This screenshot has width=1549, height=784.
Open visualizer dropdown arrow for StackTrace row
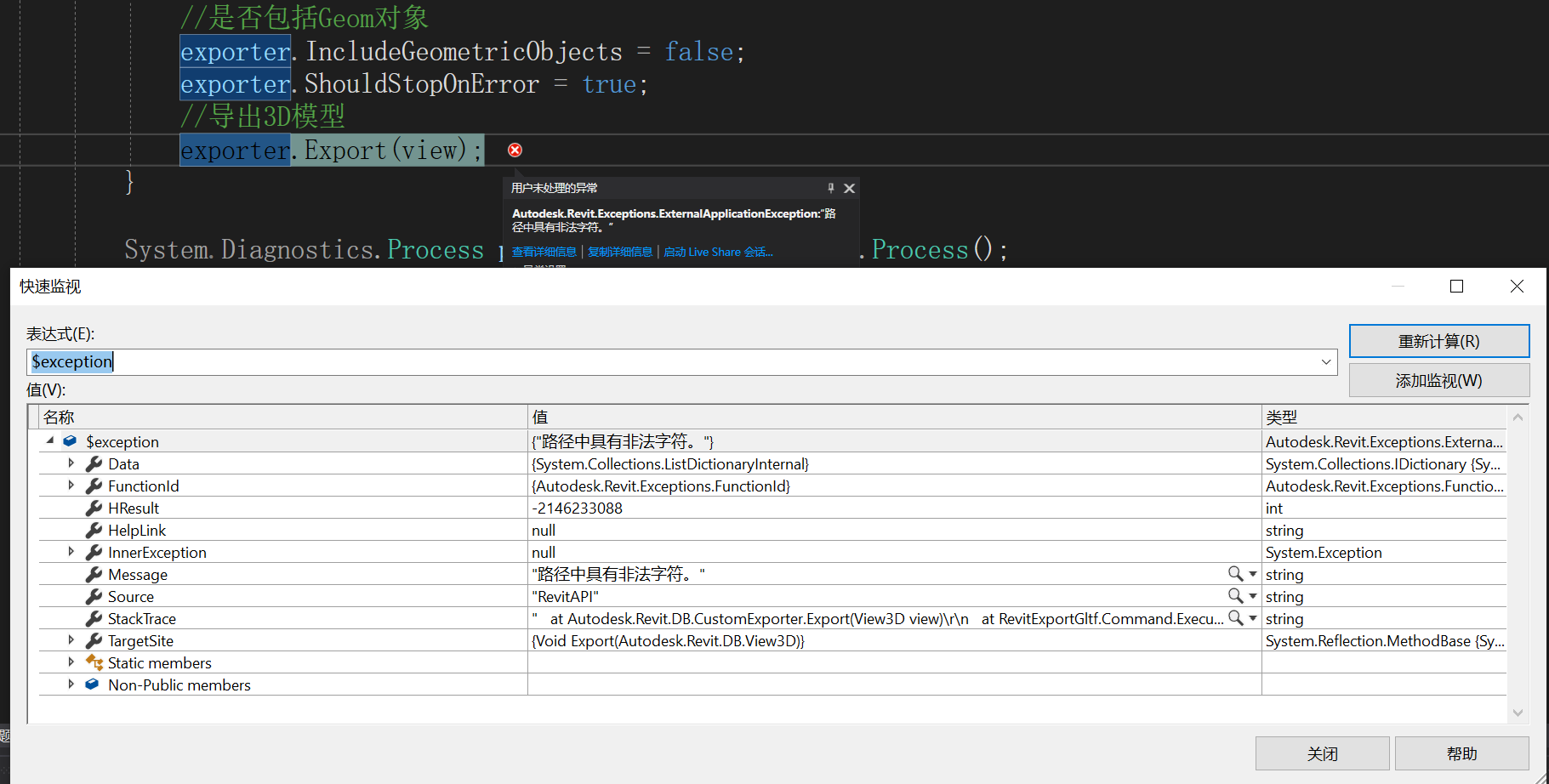click(x=1253, y=618)
